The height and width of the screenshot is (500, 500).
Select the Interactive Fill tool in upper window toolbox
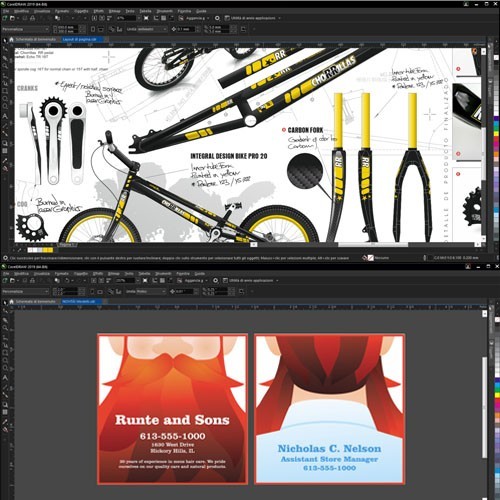click(5, 169)
